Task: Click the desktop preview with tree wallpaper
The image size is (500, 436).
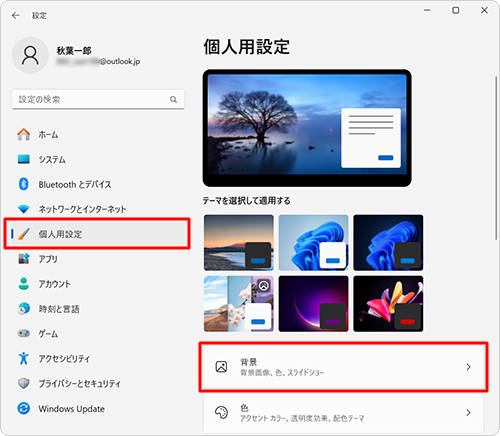Action: coord(307,128)
